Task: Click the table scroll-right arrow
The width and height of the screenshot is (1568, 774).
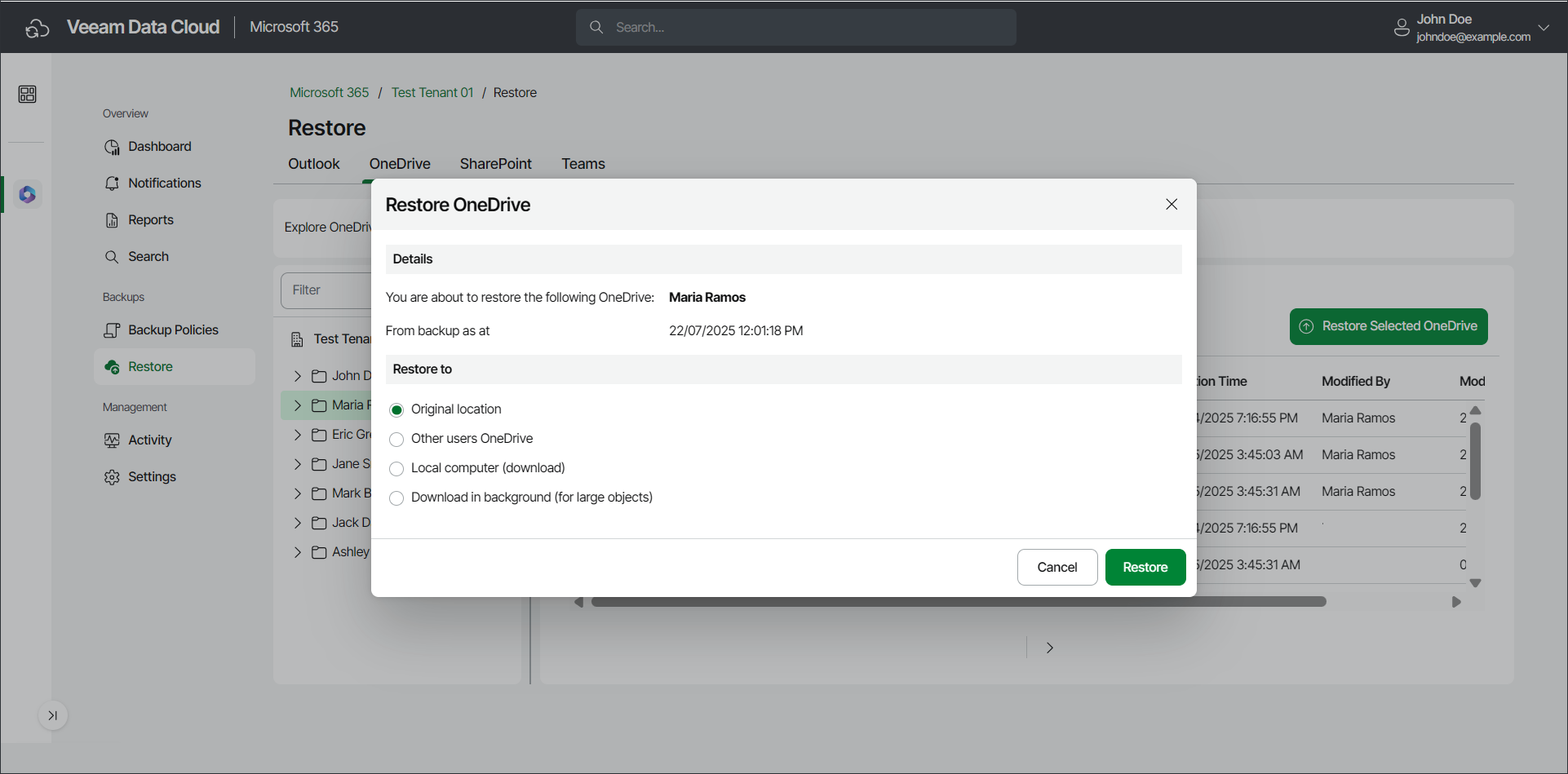Action: tap(1456, 602)
